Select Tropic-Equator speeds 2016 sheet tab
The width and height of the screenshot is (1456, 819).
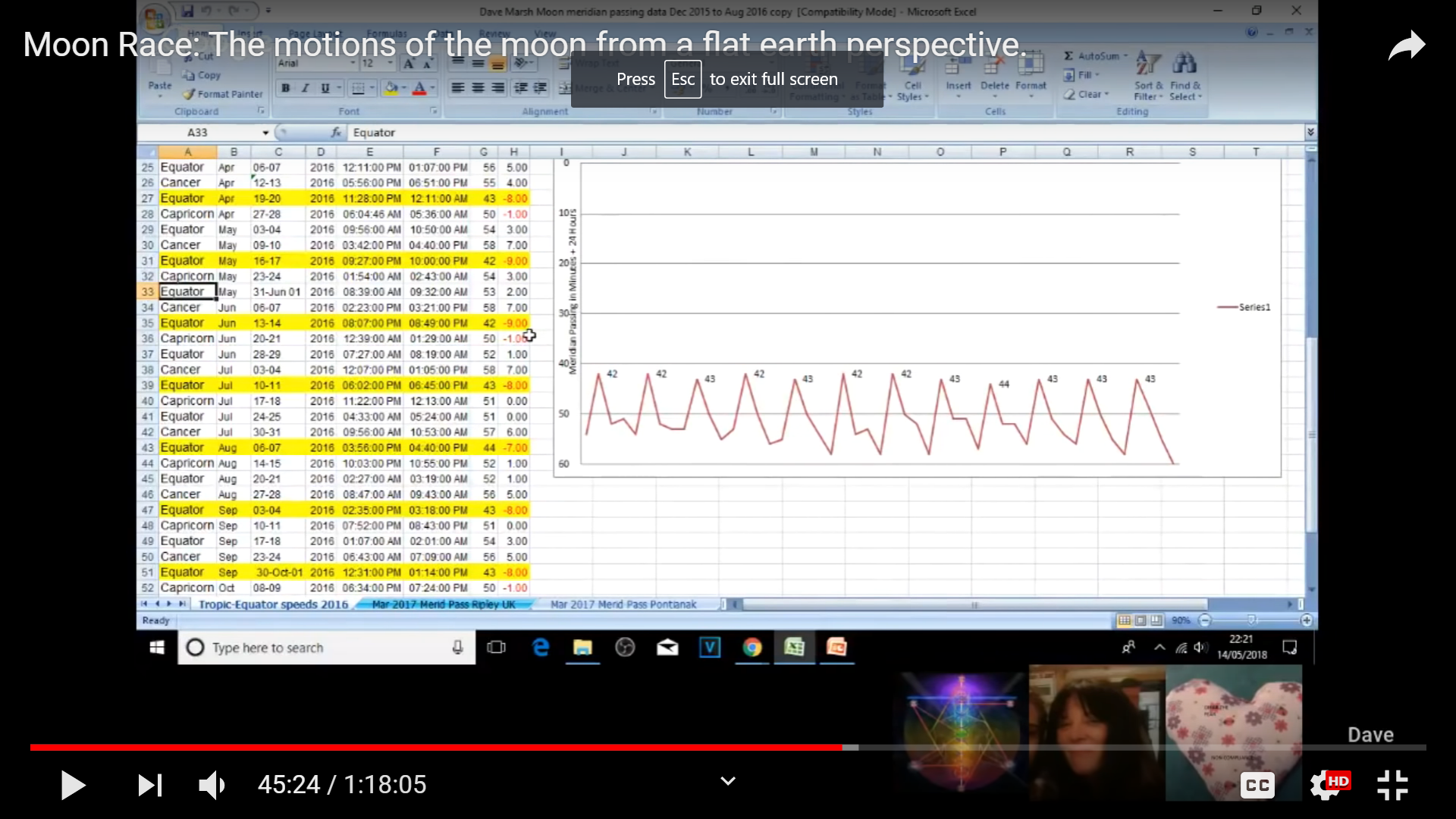pyautogui.click(x=273, y=604)
